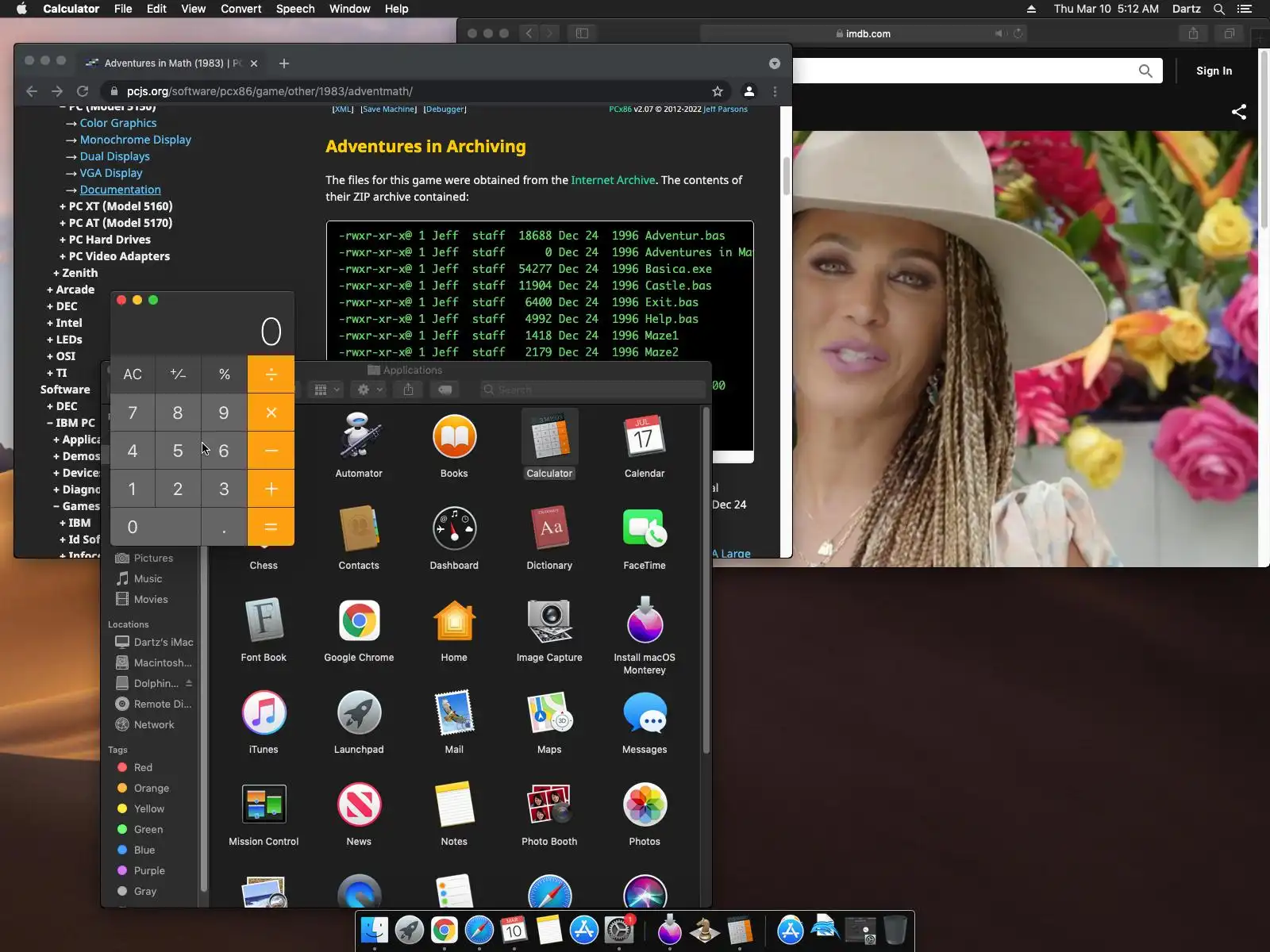Open Automator in the Applications window
The image size is (1270, 952).
(359, 437)
